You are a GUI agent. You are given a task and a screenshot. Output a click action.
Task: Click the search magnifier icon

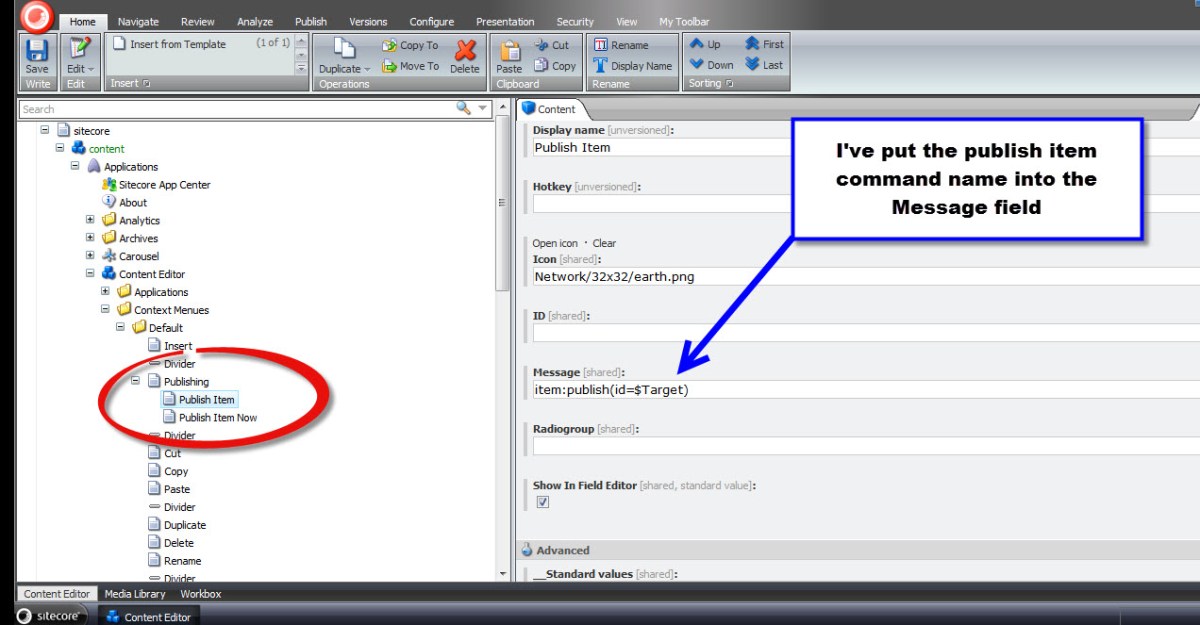pyautogui.click(x=463, y=108)
